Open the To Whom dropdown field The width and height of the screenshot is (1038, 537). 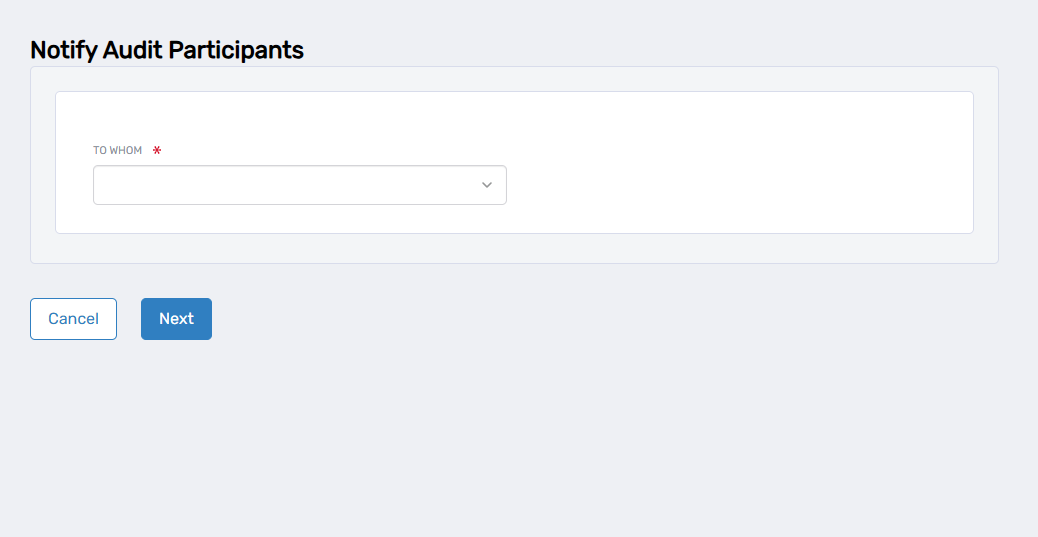[299, 185]
